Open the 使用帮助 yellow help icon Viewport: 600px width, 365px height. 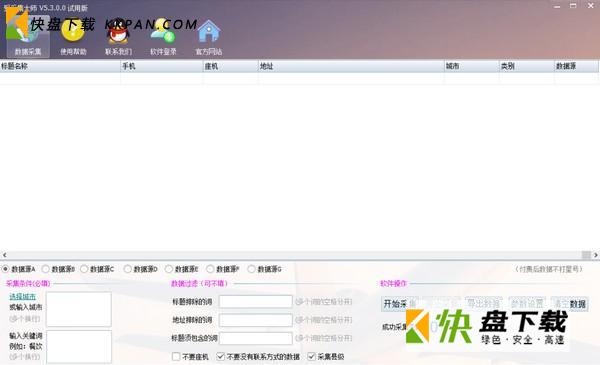click(x=73, y=37)
